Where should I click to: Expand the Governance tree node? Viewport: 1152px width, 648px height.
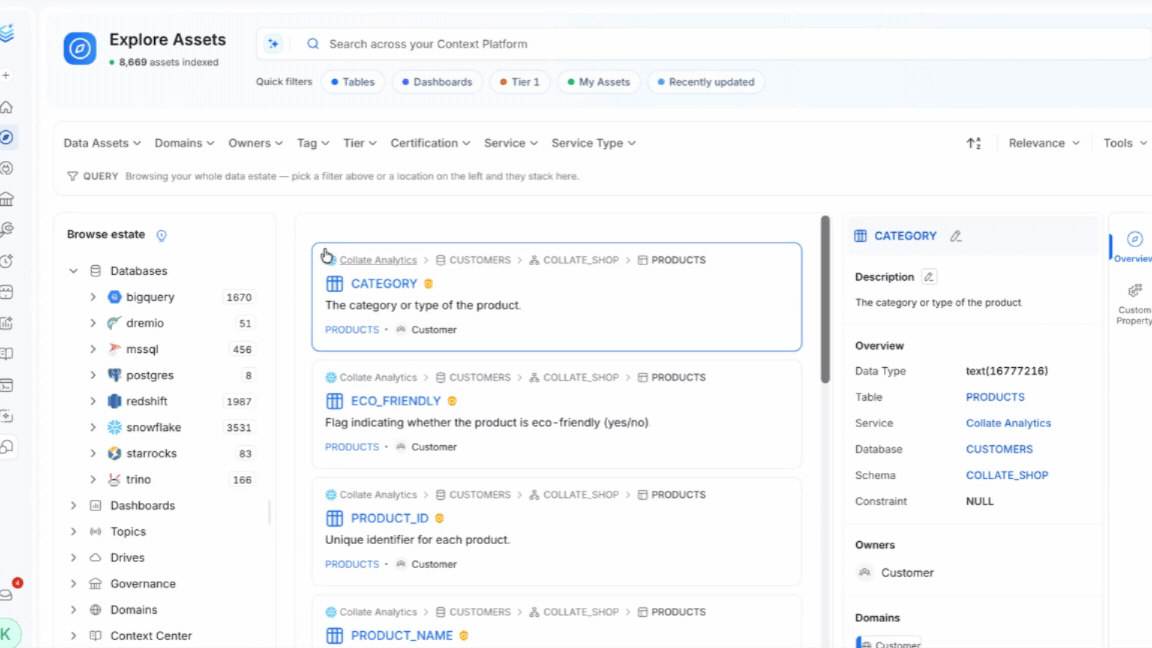click(73, 583)
